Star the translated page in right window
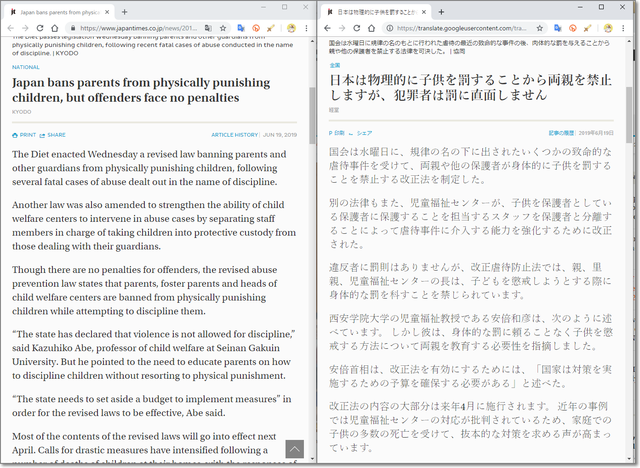Viewport: 640px width, 468px height. (x=541, y=28)
